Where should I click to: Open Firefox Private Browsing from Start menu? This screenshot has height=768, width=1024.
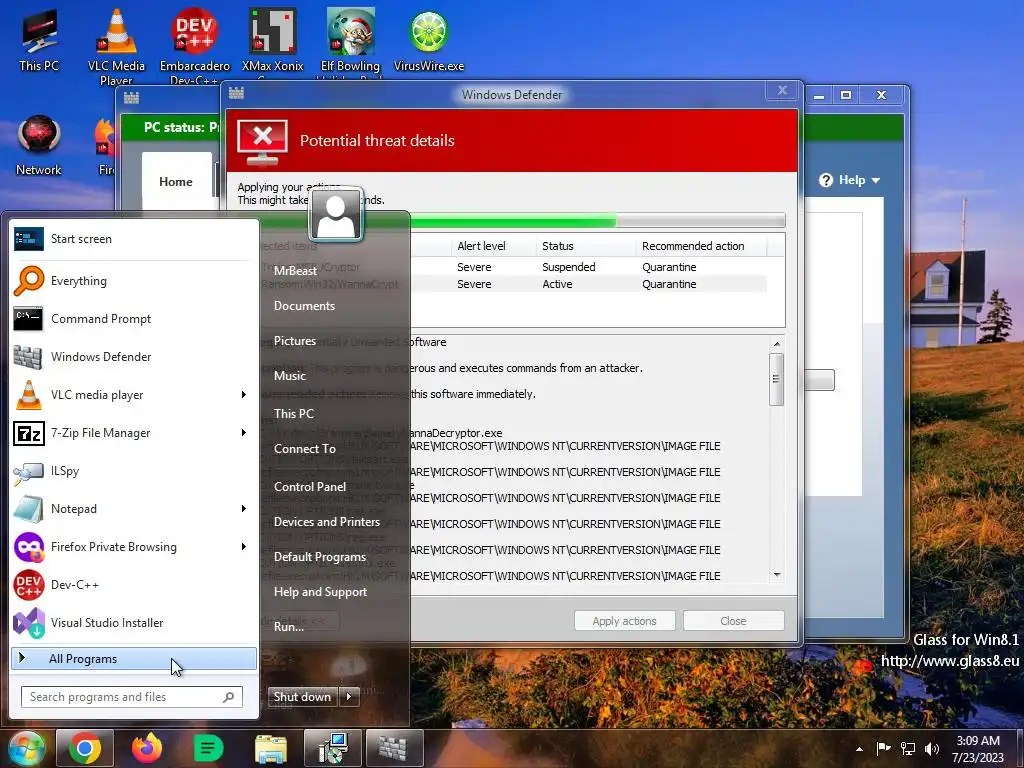[124, 547]
